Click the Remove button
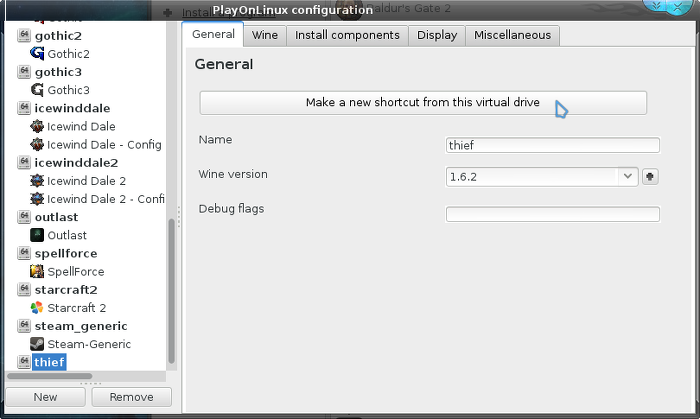This screenshot has width=700, height=419. coord(132,397)
